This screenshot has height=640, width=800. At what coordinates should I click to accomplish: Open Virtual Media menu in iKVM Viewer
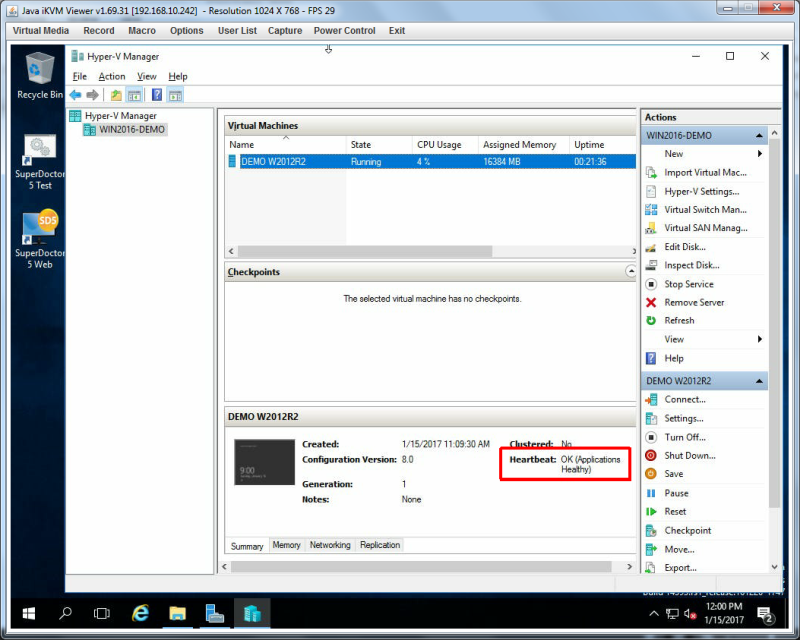[x=41, y=31]
